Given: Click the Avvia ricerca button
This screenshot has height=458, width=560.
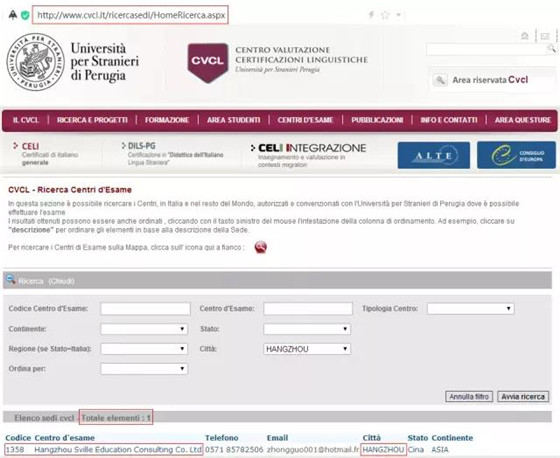Looking at the screenshot, I should 523,397.
